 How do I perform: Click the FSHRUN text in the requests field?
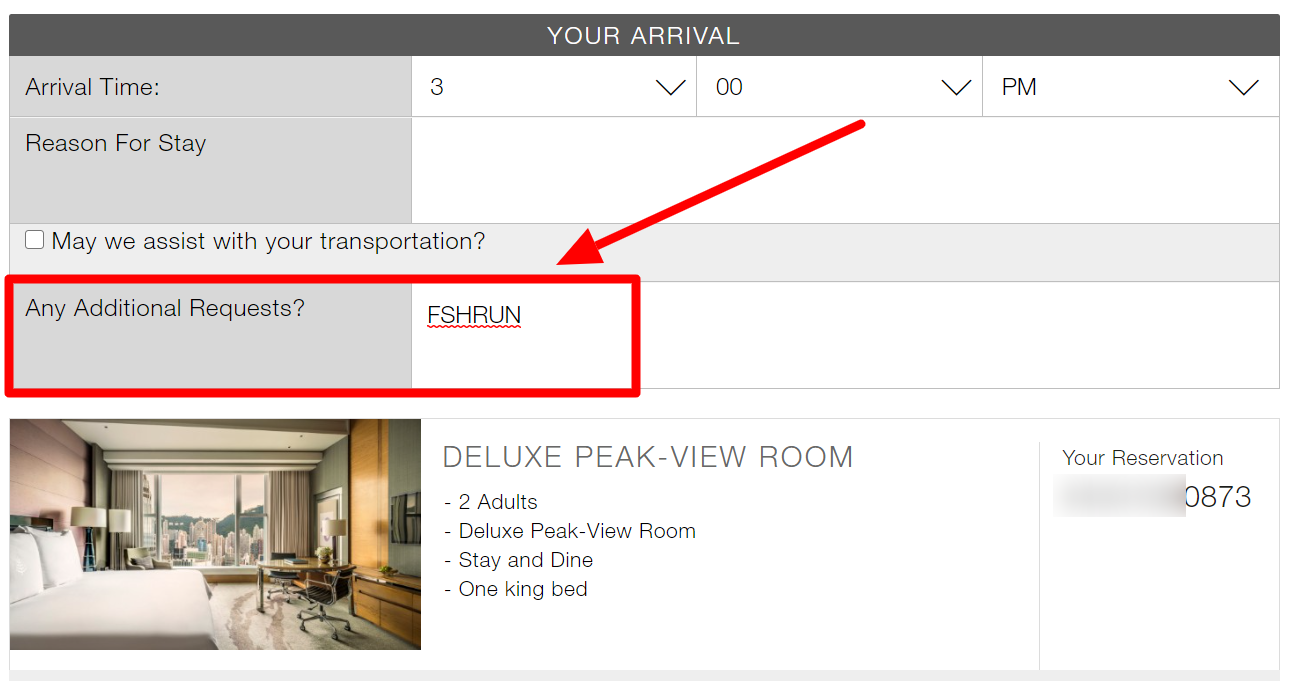tap(474, 316)
